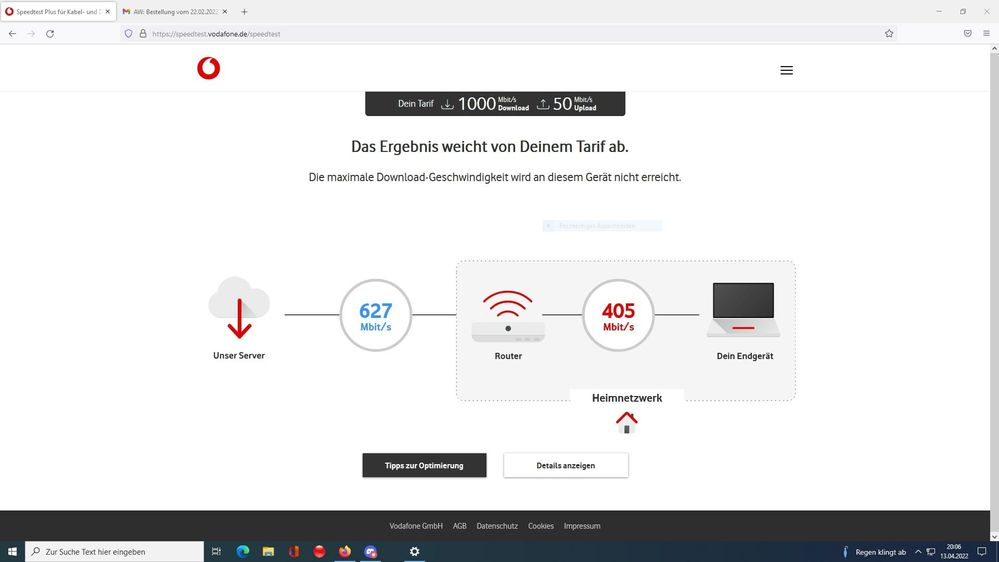The image size is (999, 562).
Task: Reload the current page
Action: pyautogui.click(x=50, y=34)
